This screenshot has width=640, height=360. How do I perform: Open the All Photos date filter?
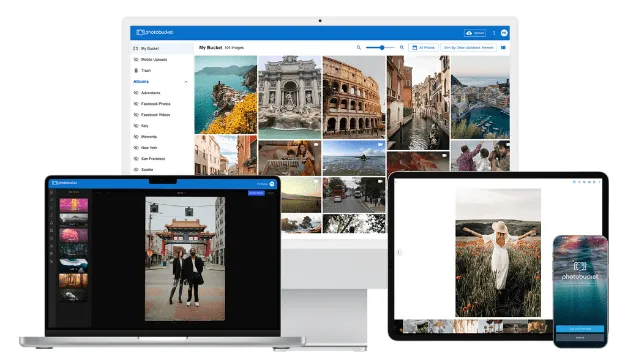(x=423, y=48)
